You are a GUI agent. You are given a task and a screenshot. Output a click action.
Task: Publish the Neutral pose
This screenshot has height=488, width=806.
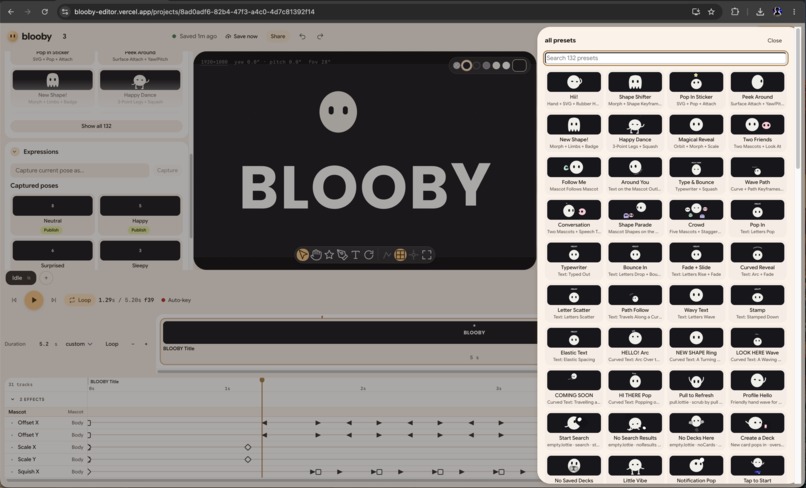coord(51,230)
